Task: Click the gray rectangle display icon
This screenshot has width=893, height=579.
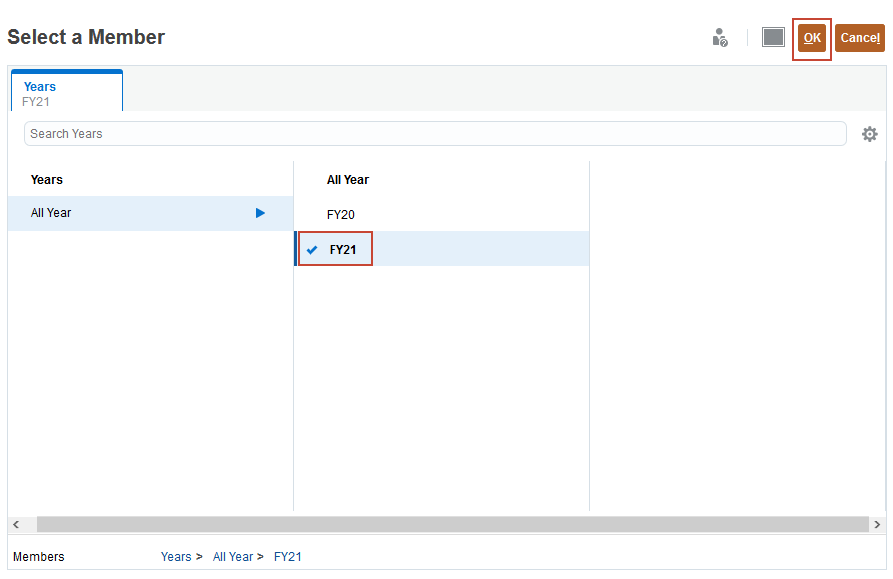Action: point(773,38)
